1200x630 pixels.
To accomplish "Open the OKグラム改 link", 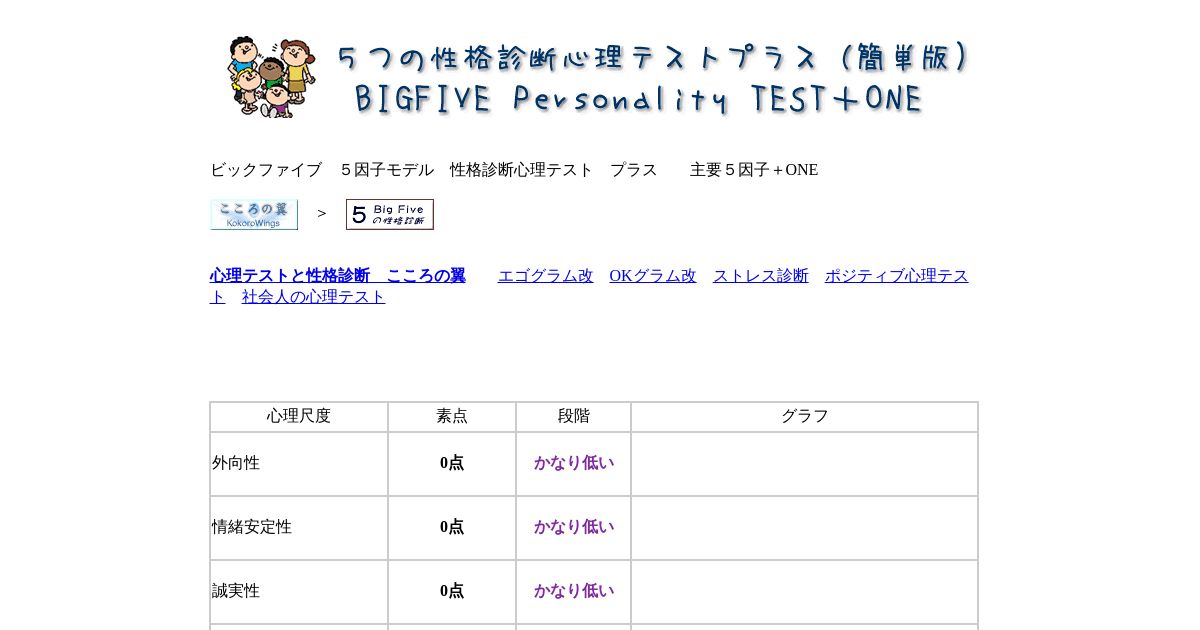I will (653, 276).
